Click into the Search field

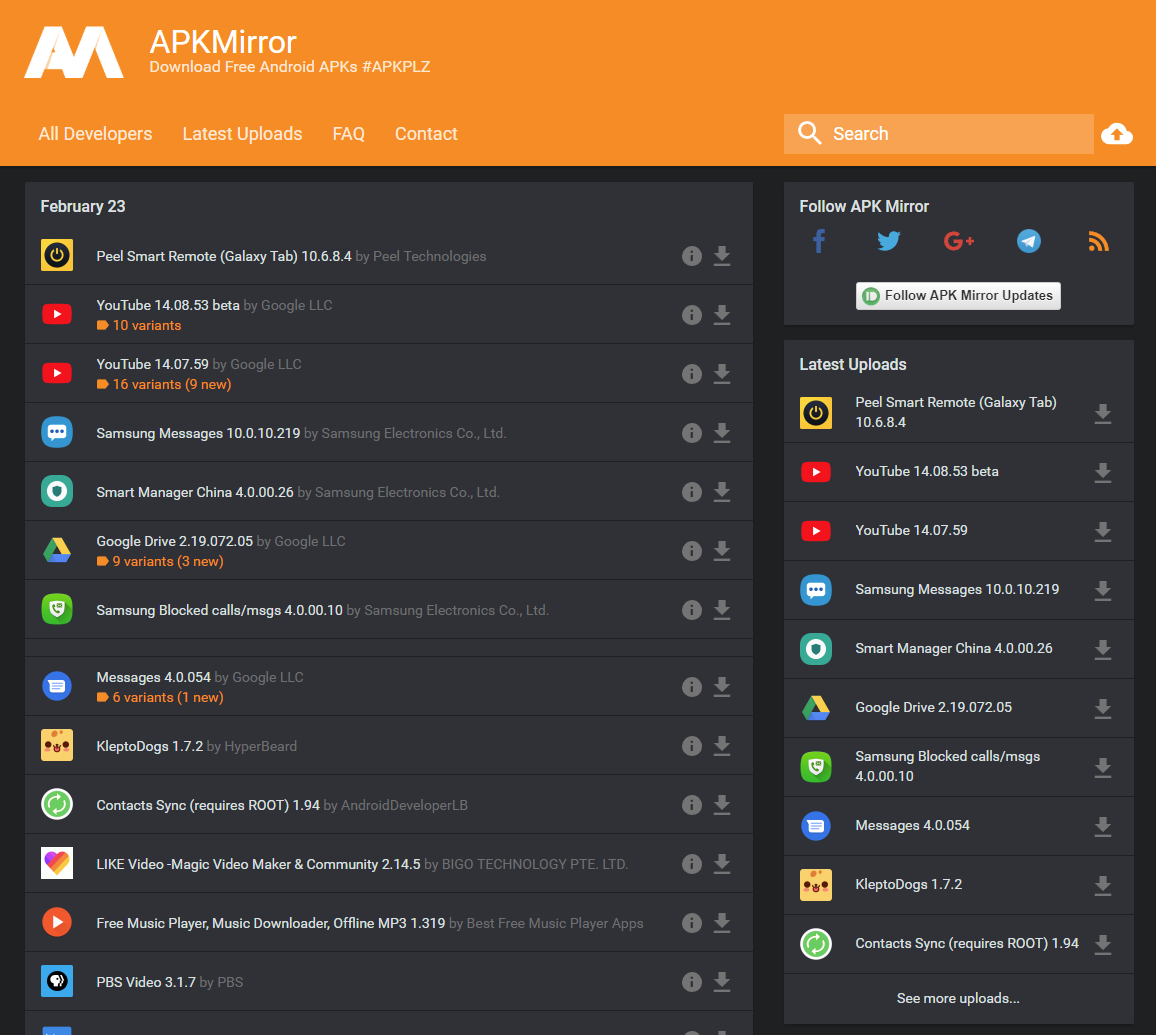939,134
